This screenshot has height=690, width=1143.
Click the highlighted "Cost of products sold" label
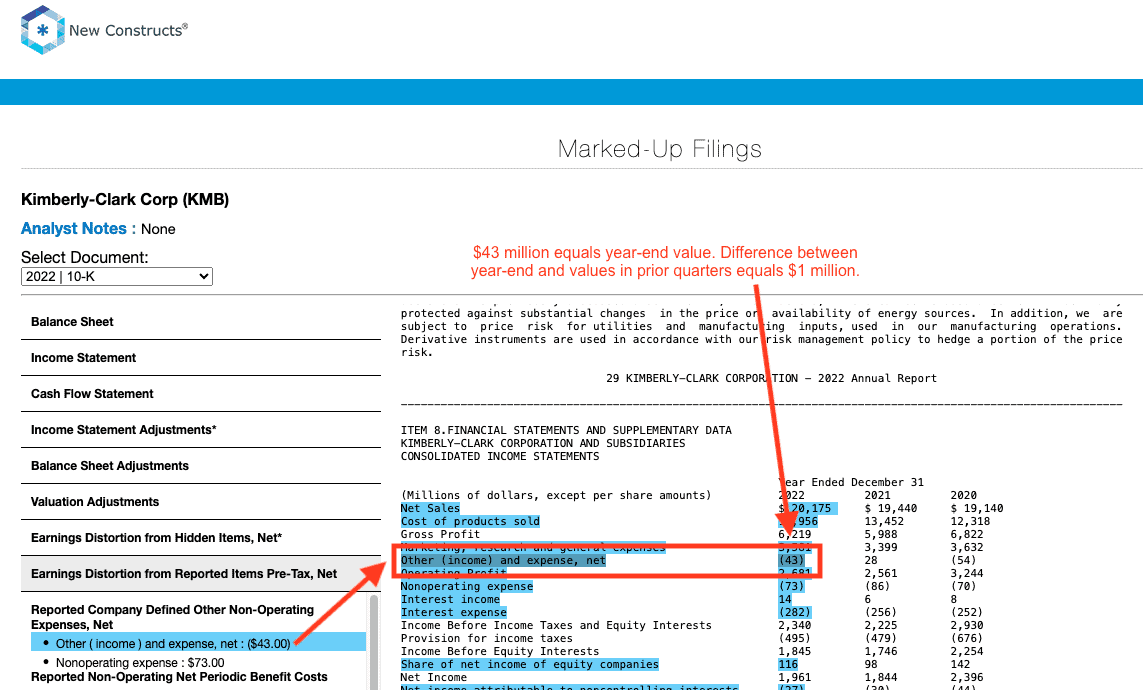pyautogui.click(x=470, y=522)
